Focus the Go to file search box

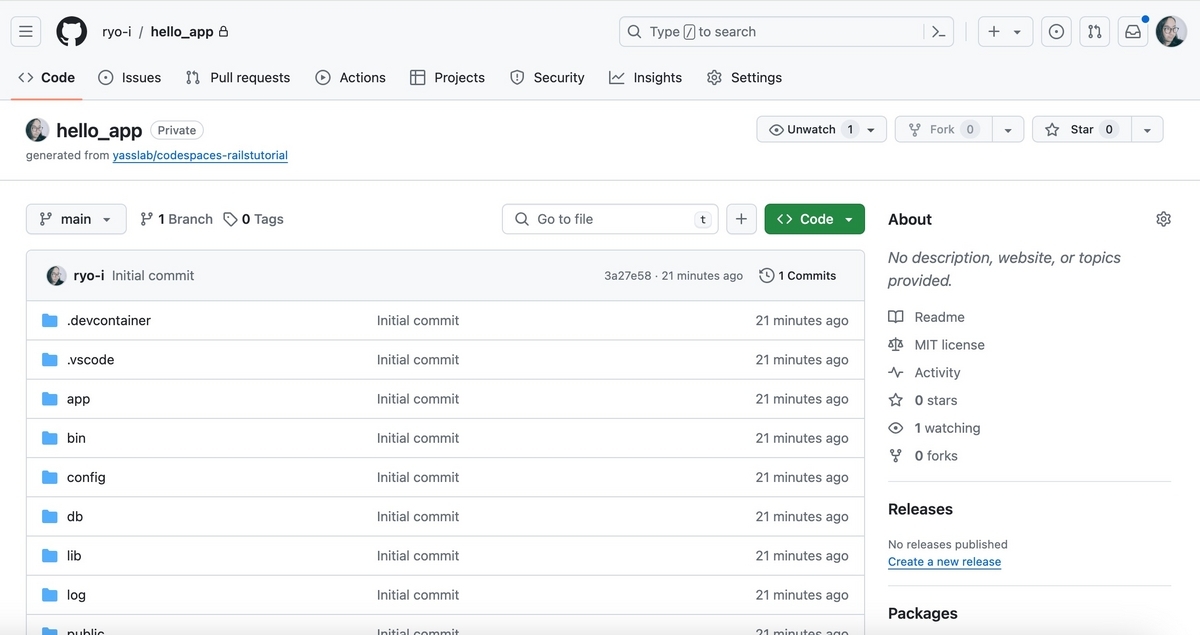pyautogui.click(x=610, y=219)
